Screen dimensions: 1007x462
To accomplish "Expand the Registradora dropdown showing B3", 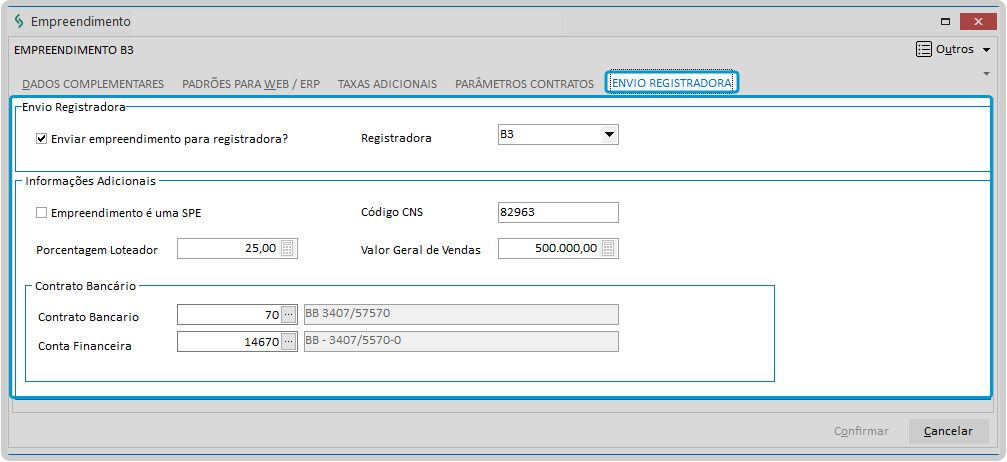I will pyautogui.click(x=609, y=135).
